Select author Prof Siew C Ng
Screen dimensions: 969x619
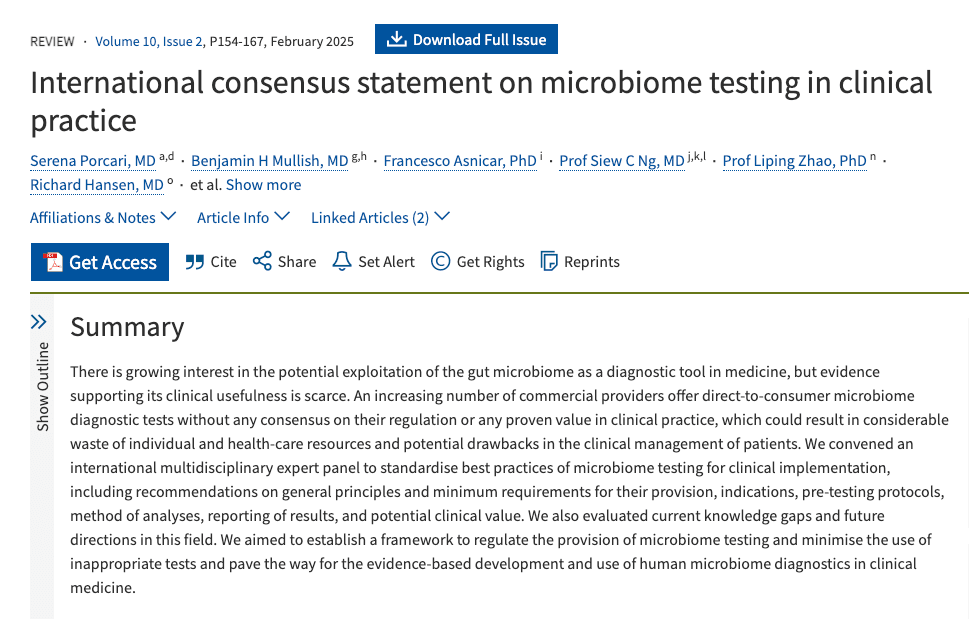622,160
